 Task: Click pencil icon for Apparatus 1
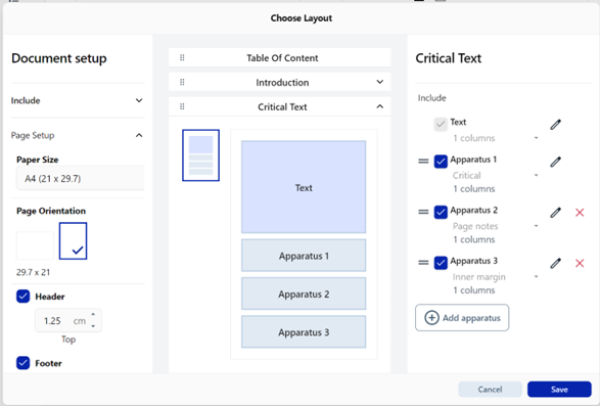[556, 161]
